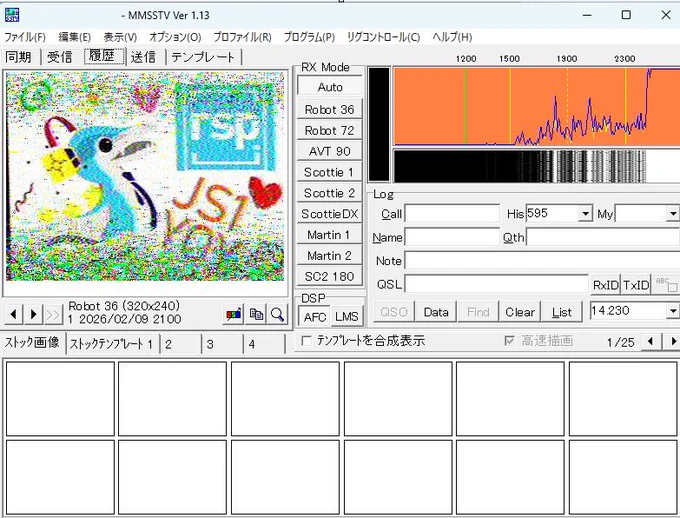Open the リグコントロール(C) menu
The image size is (680, 518).
(x=383, y=37)
